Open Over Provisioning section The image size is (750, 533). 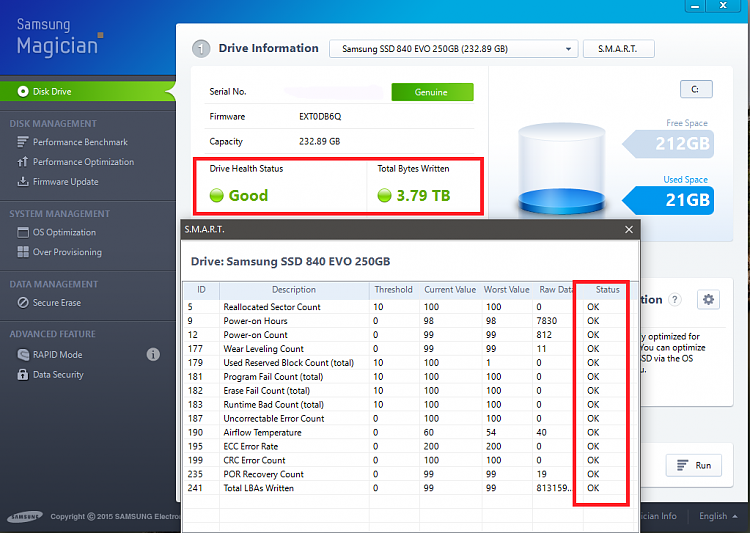point(67,252)
